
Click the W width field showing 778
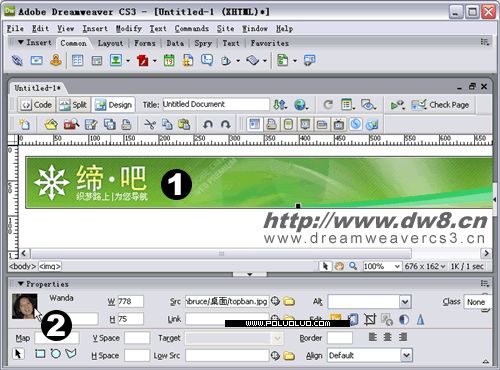(130, 301)
